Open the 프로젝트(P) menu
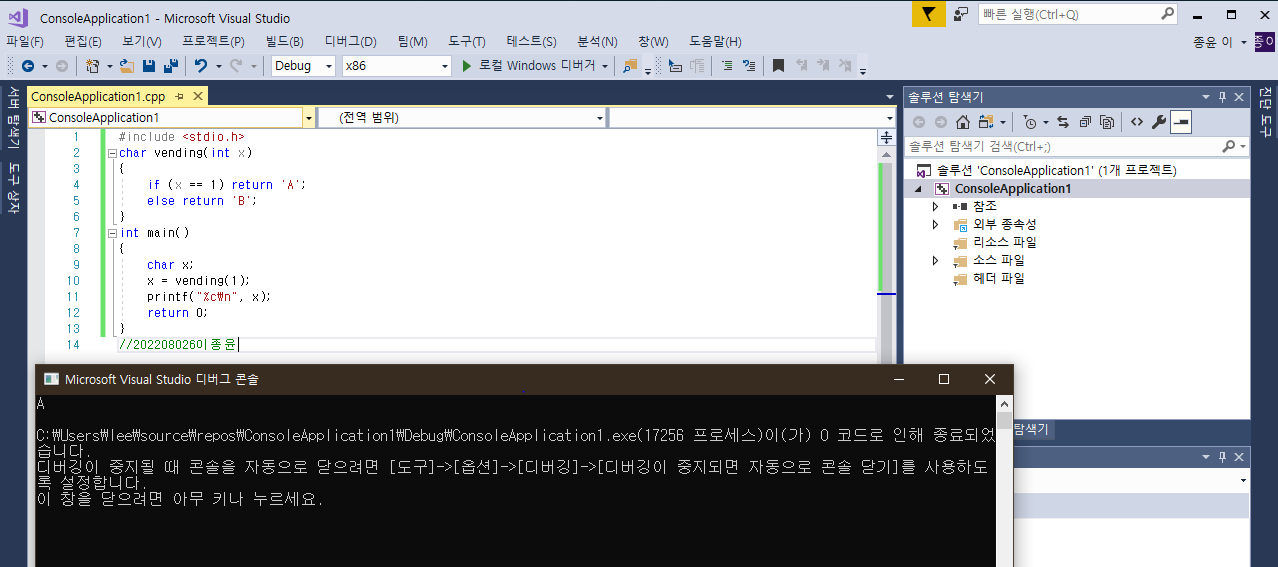Image resolution: width=1278 pixels, height=567 pixels. pos(213,41)
